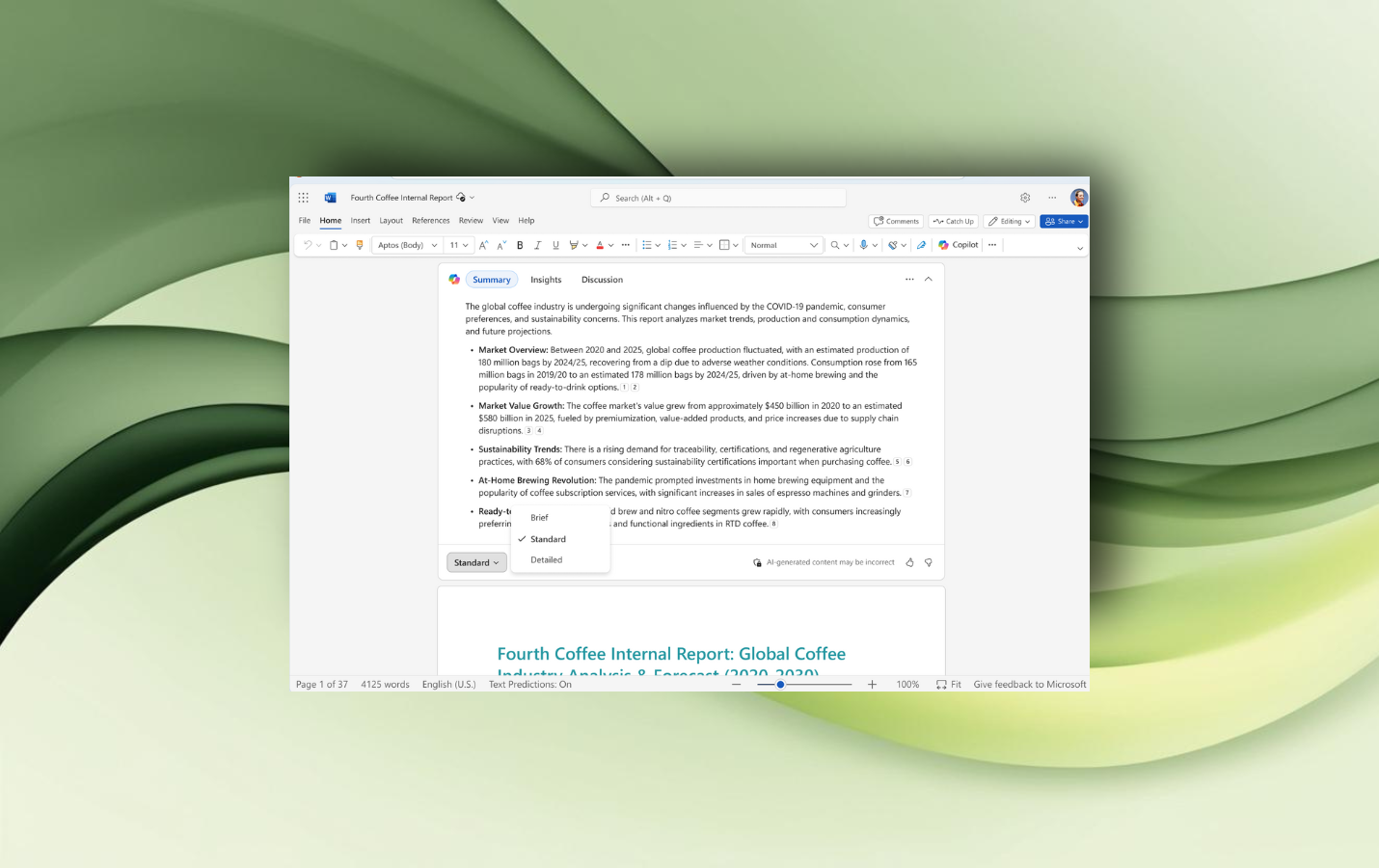
Task: Select the Home ribbon tab
Action: pos(331,221)
